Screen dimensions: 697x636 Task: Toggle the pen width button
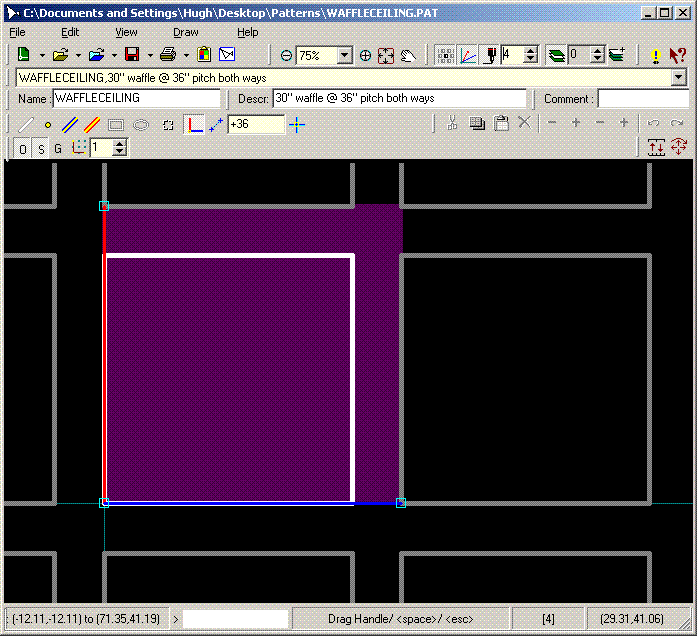(x=491, y=56)
